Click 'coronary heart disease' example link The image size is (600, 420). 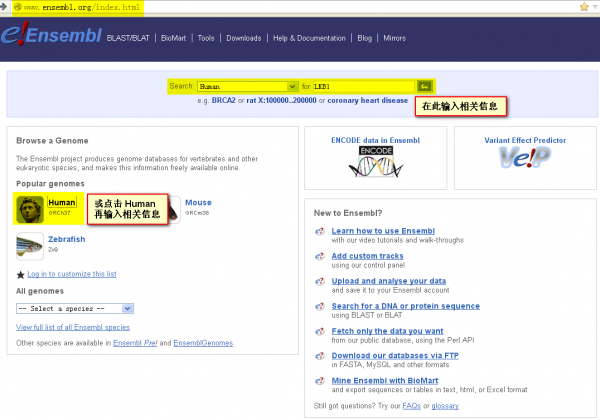tap(368, 100)
